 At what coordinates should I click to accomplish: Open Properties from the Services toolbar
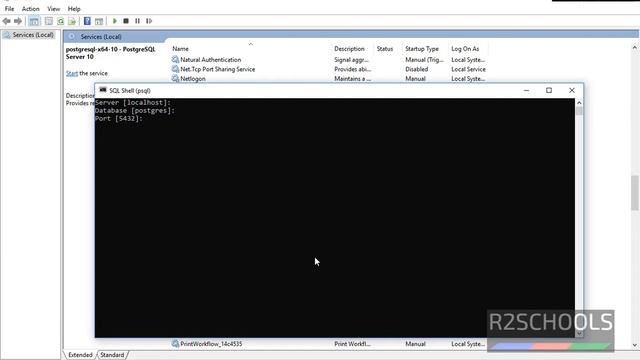pos(49,21)
